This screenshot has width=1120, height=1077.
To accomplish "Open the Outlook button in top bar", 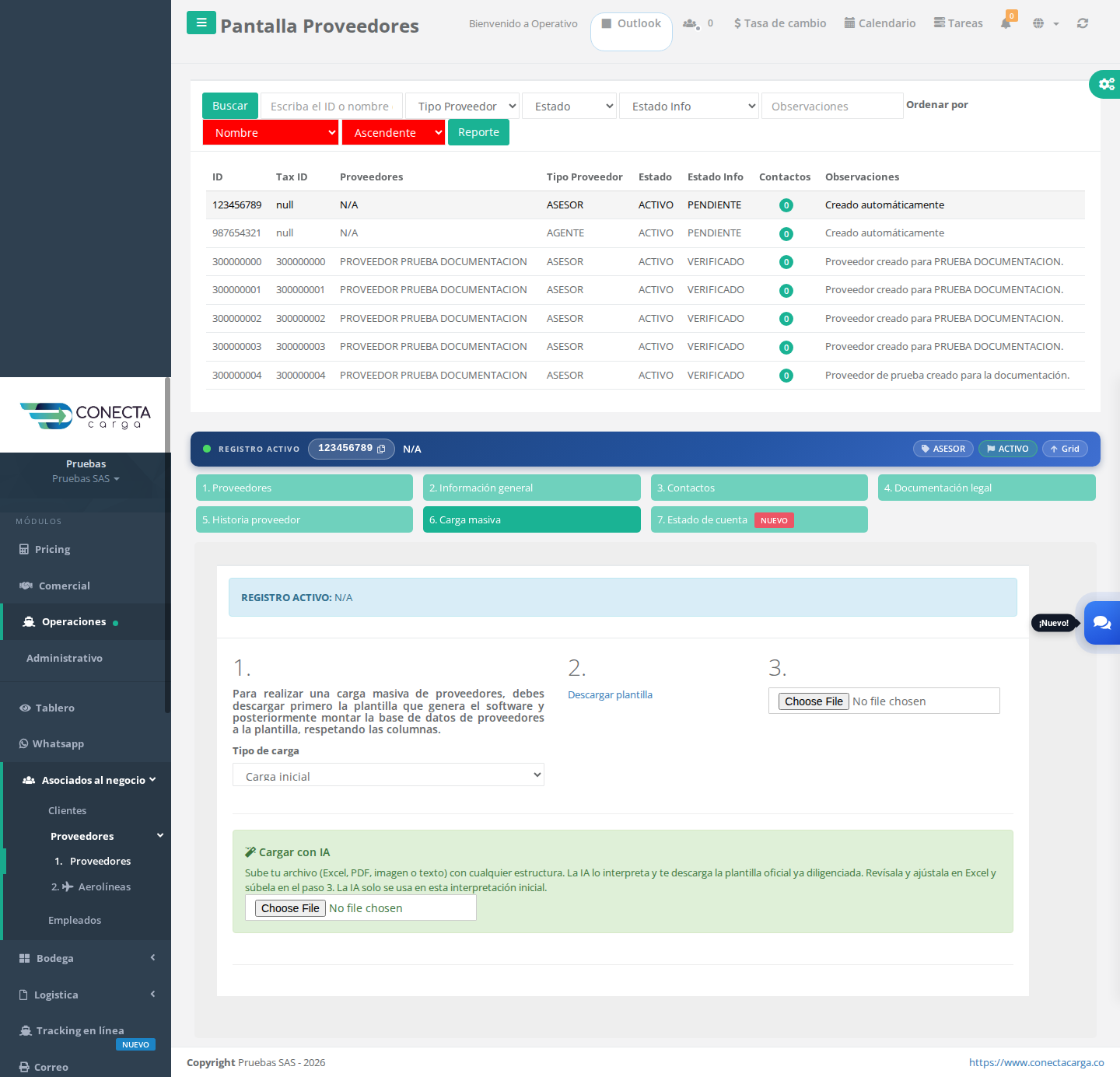I will [x=632, y=31].
